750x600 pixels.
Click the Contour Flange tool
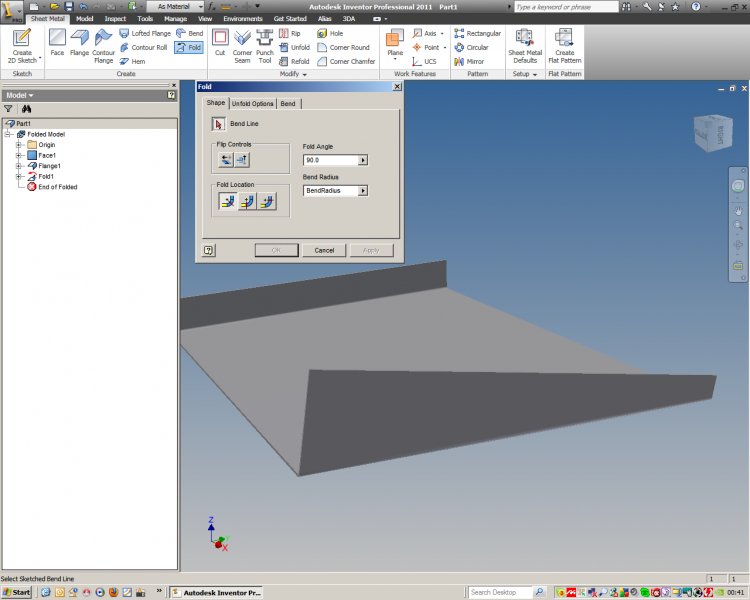click(x=104, y=42)
